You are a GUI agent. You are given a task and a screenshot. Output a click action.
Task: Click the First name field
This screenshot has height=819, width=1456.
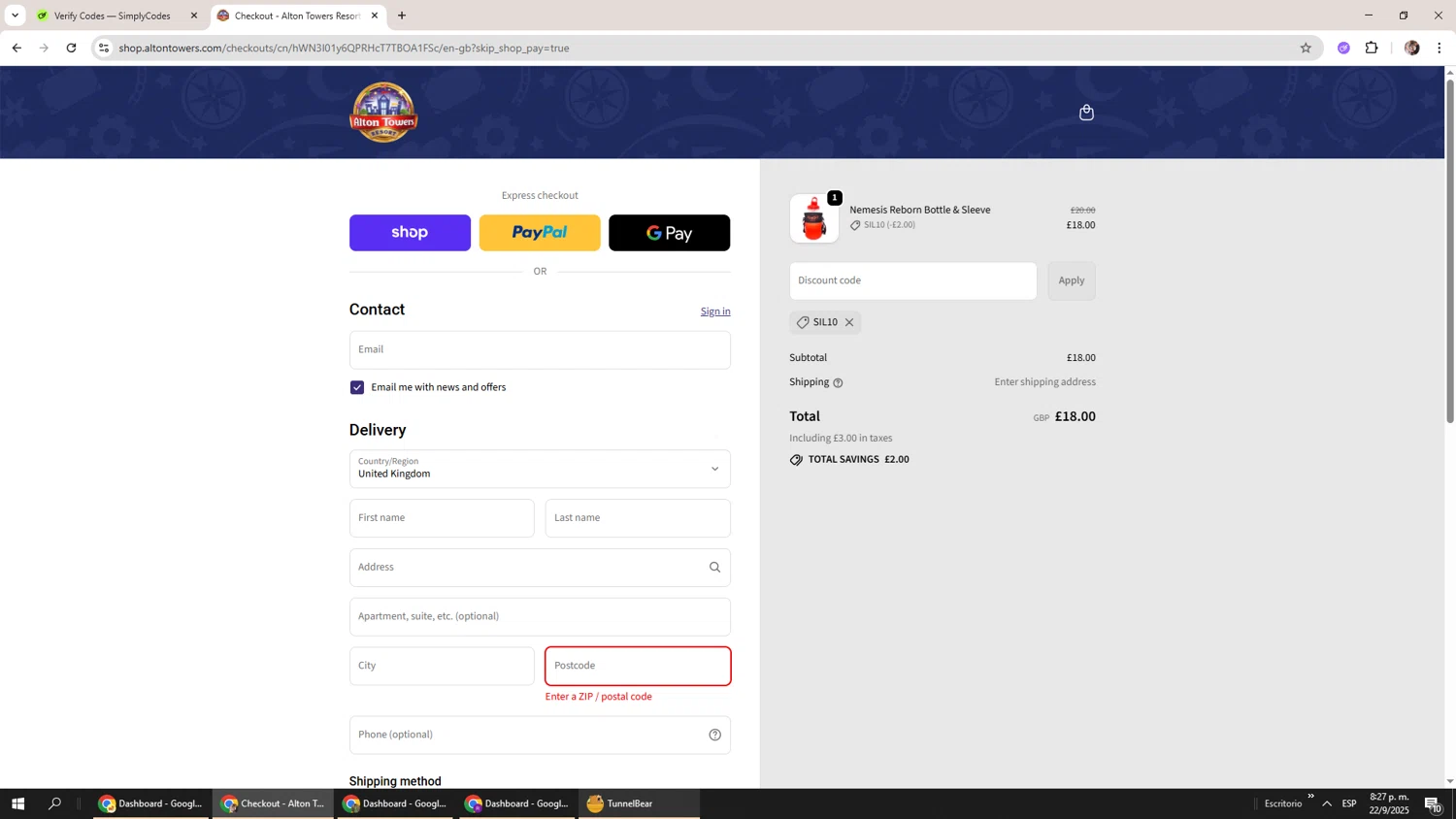pyautogui.click(x=442, y=518)
